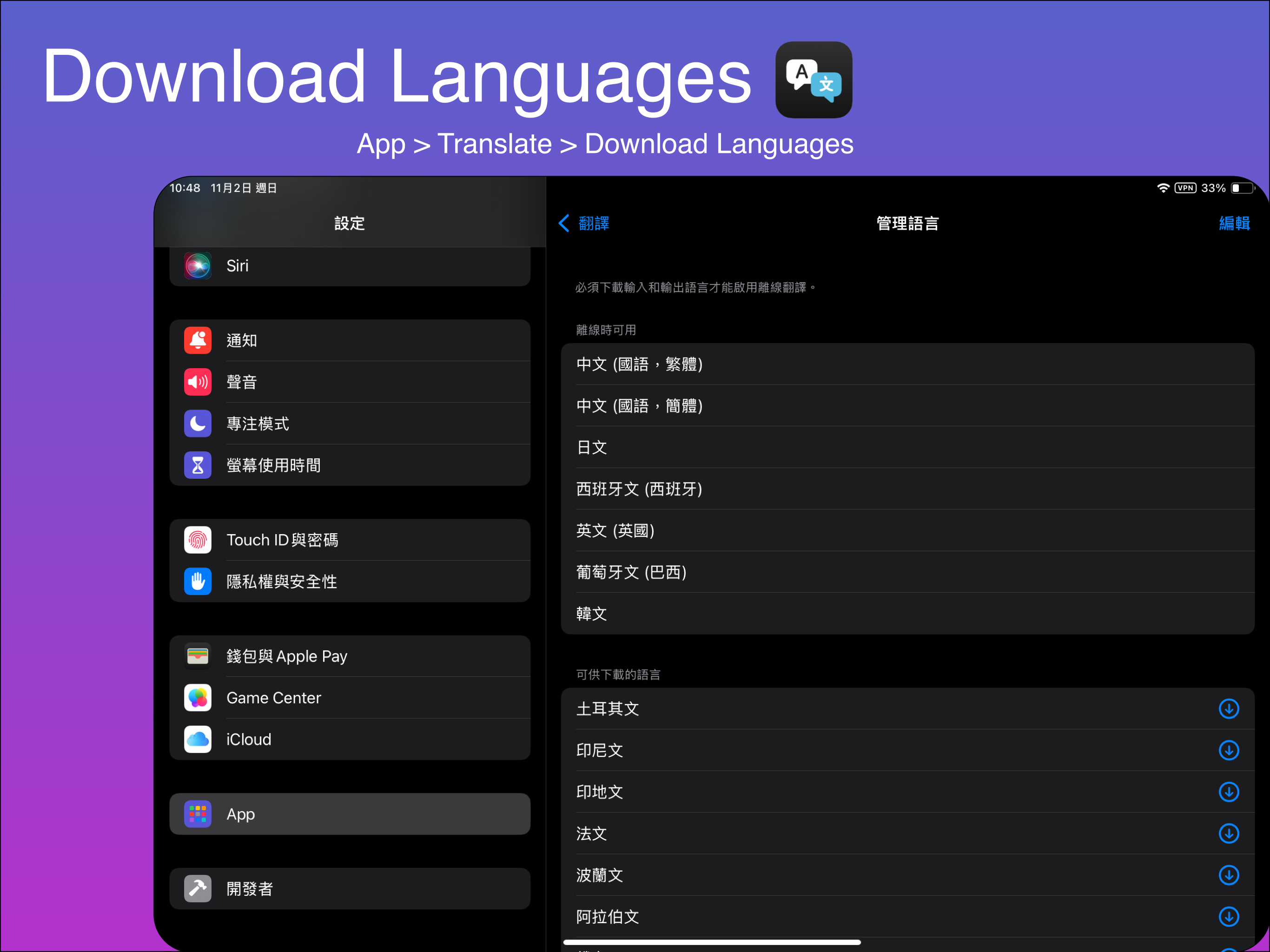The height and width of the screenshot is (952, 1270).
Task: Tap the back chevron to Translate settings
Action: [564, 224]
